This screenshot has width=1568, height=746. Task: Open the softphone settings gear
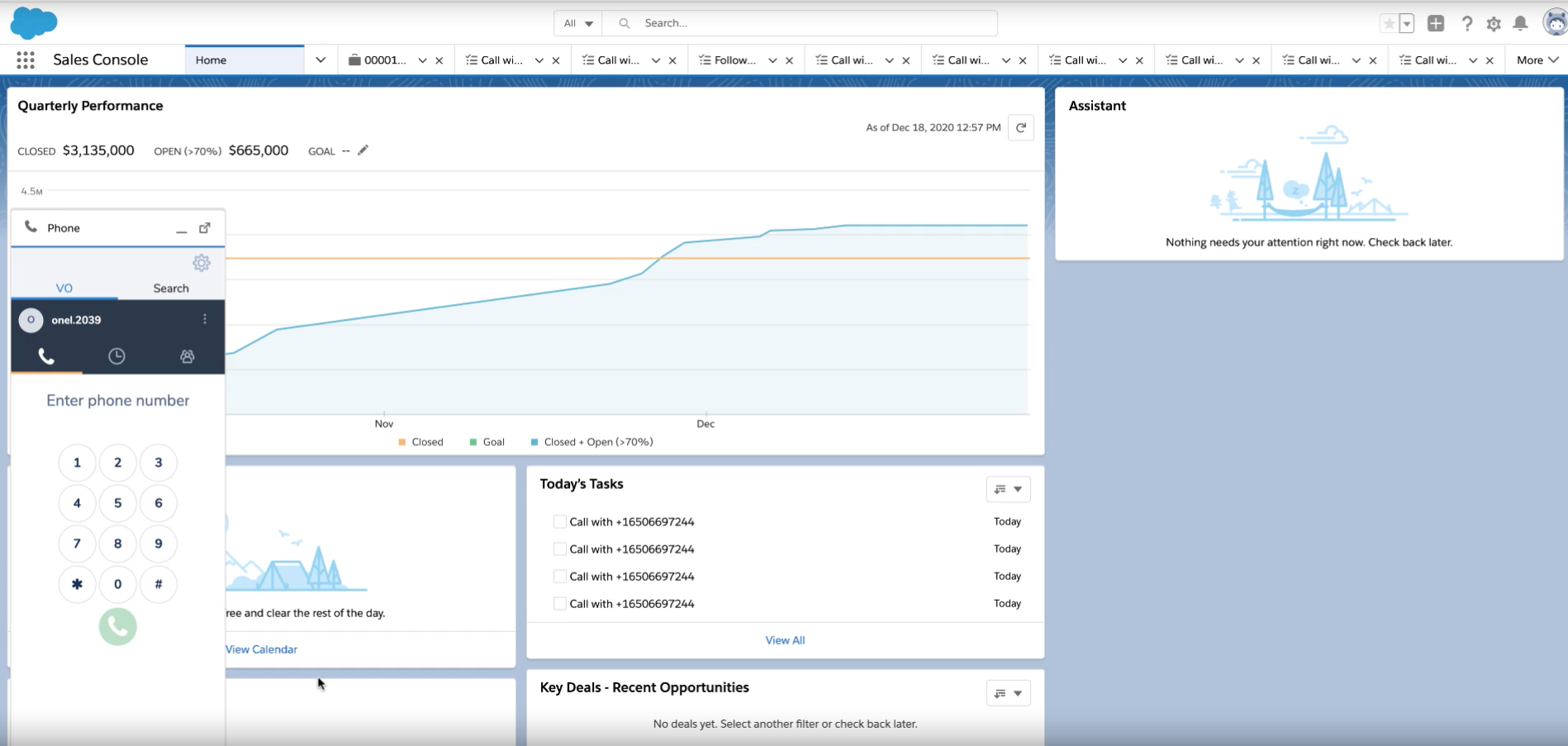(x=202, y=263)
